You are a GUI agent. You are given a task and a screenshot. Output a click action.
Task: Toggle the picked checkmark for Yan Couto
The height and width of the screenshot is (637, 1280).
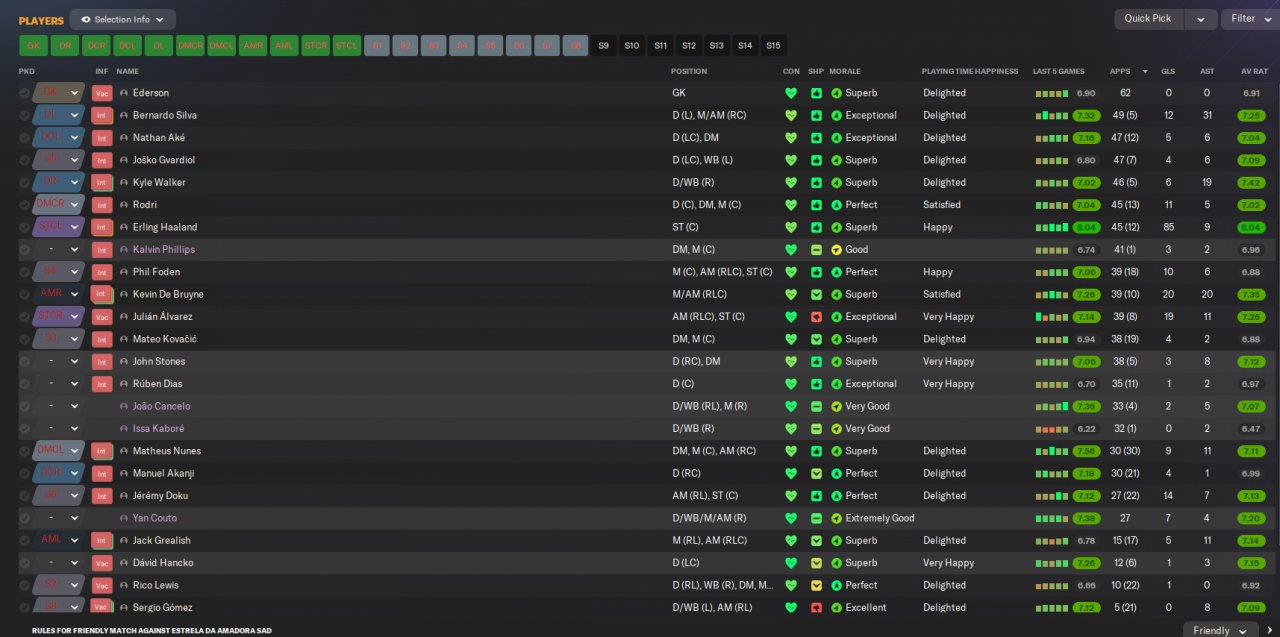point(24,518)
